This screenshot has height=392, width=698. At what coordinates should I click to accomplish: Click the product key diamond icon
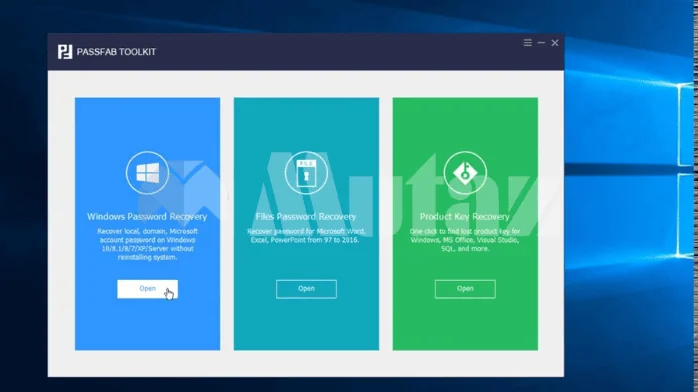[465, 173]
